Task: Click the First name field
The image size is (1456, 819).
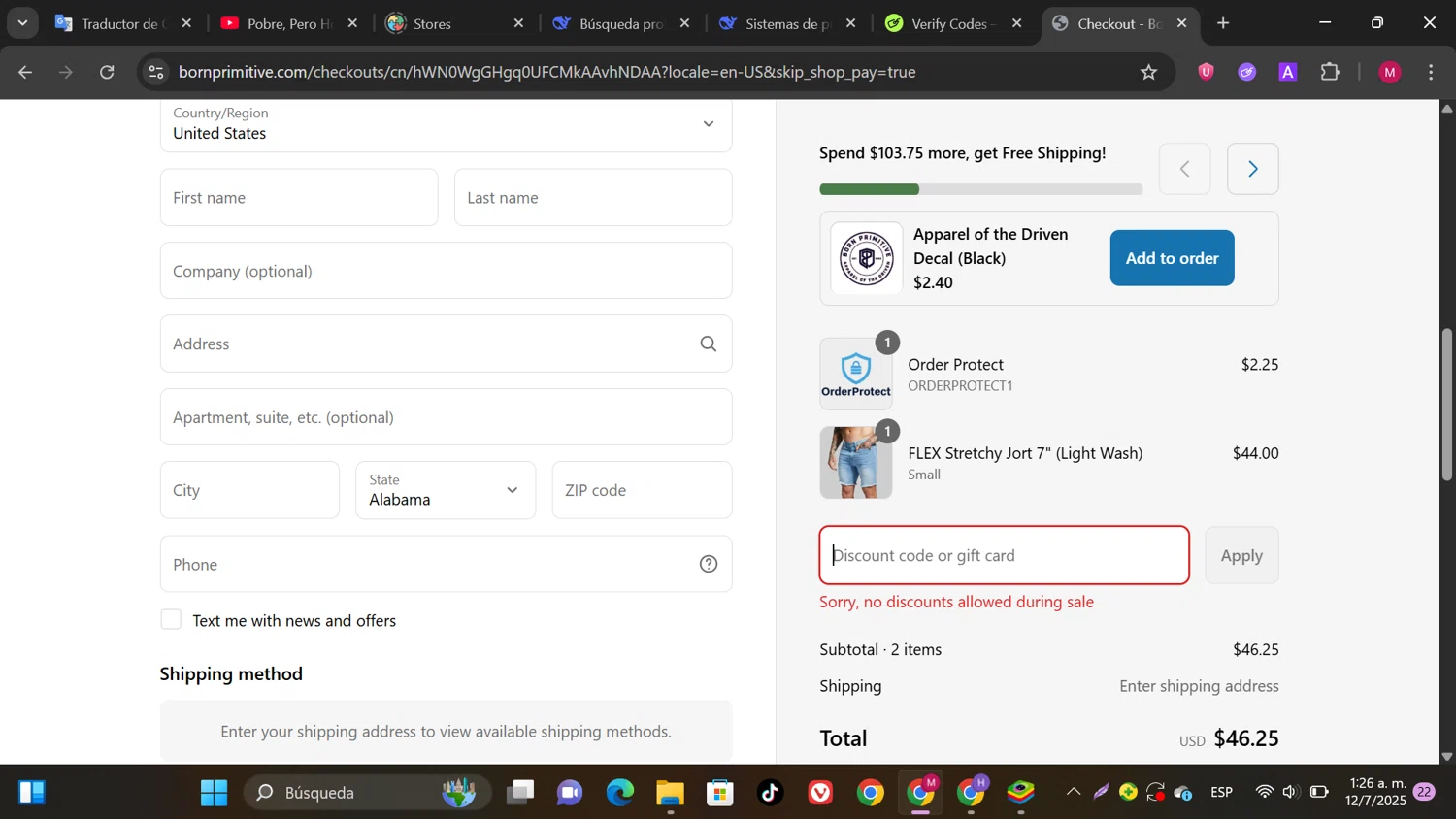Action: pyautogui.click(x=299, y=197)
